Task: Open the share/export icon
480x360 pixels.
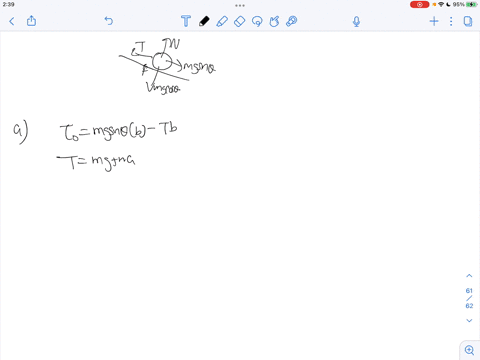Action: pos(31,21)
